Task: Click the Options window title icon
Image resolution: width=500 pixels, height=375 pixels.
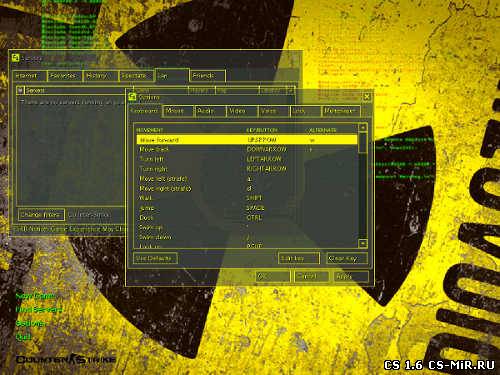Action: (x=132, y=97)
